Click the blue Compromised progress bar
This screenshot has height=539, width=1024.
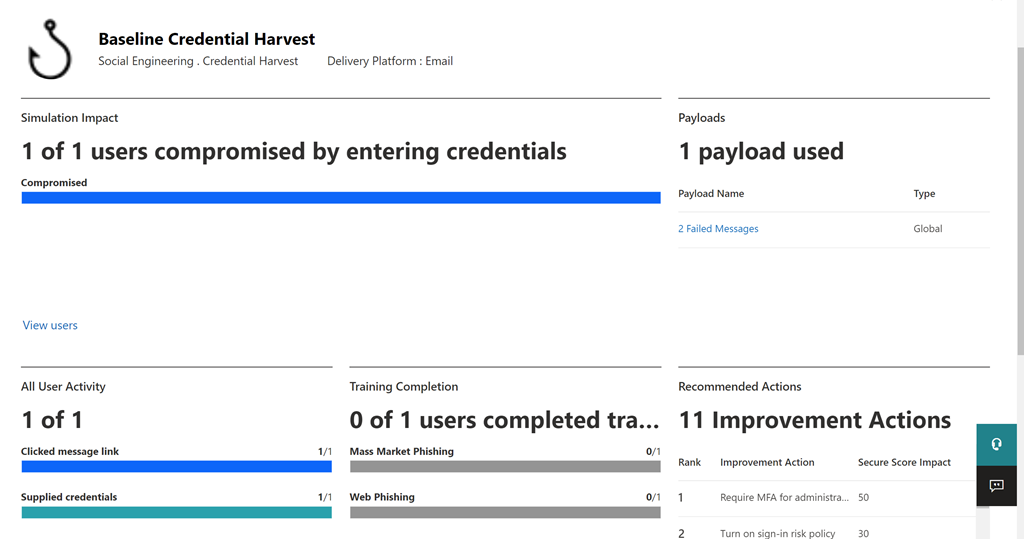341,198
